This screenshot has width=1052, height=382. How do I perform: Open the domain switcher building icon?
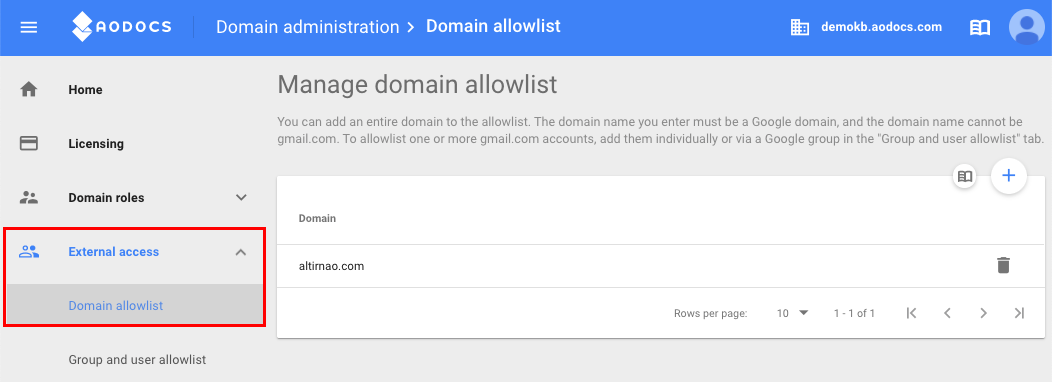[799, 28]
